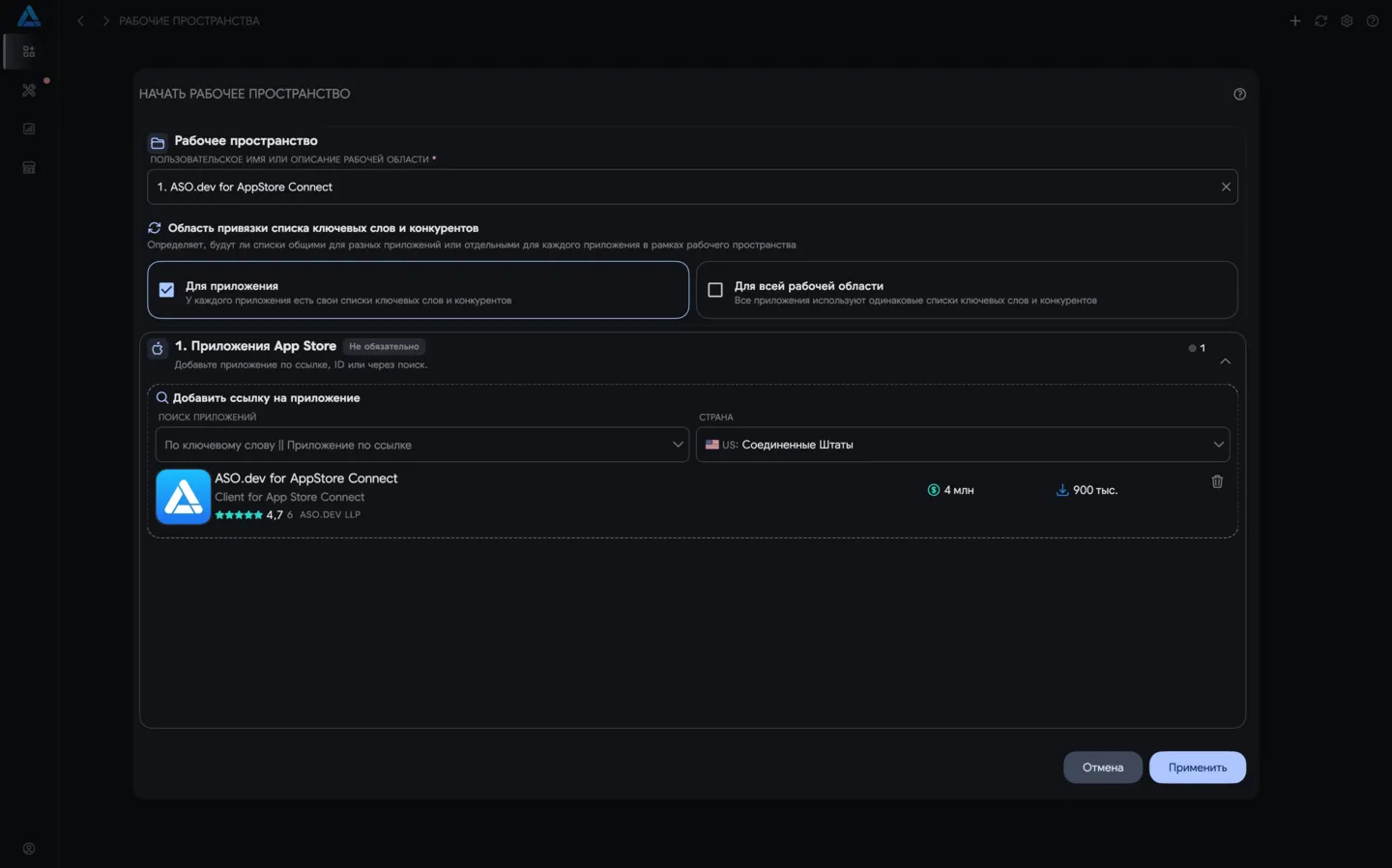Click the Добавить ссылку на приложение heading
1392x868 pixels.
click(266, 397)
